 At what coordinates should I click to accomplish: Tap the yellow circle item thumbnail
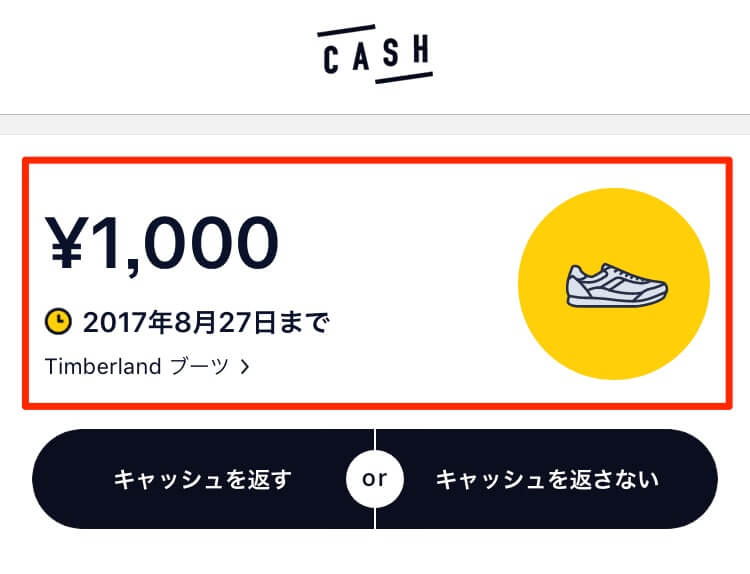click(614, 284)
